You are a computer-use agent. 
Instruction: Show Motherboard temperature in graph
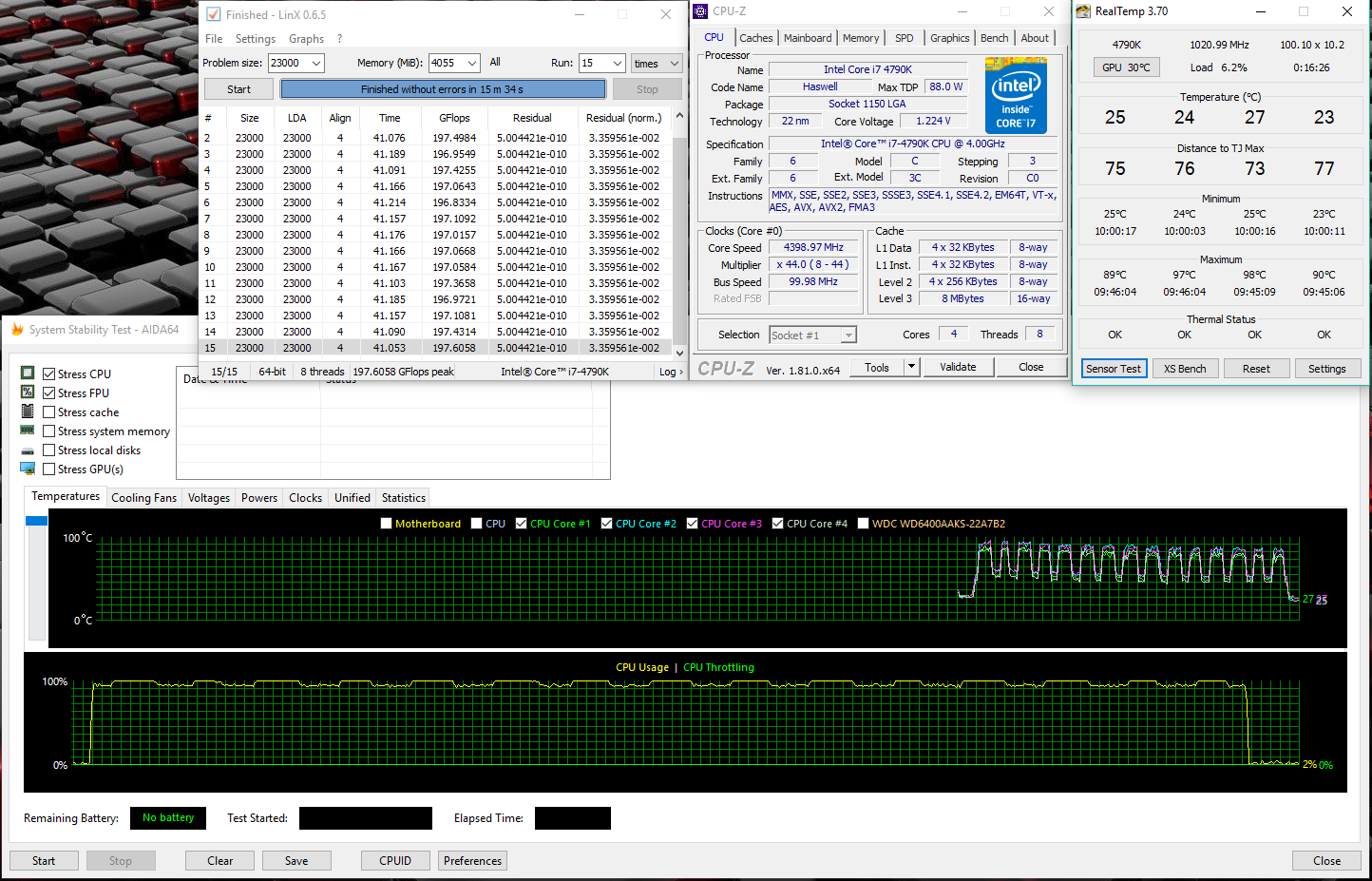tap(386, 524)
